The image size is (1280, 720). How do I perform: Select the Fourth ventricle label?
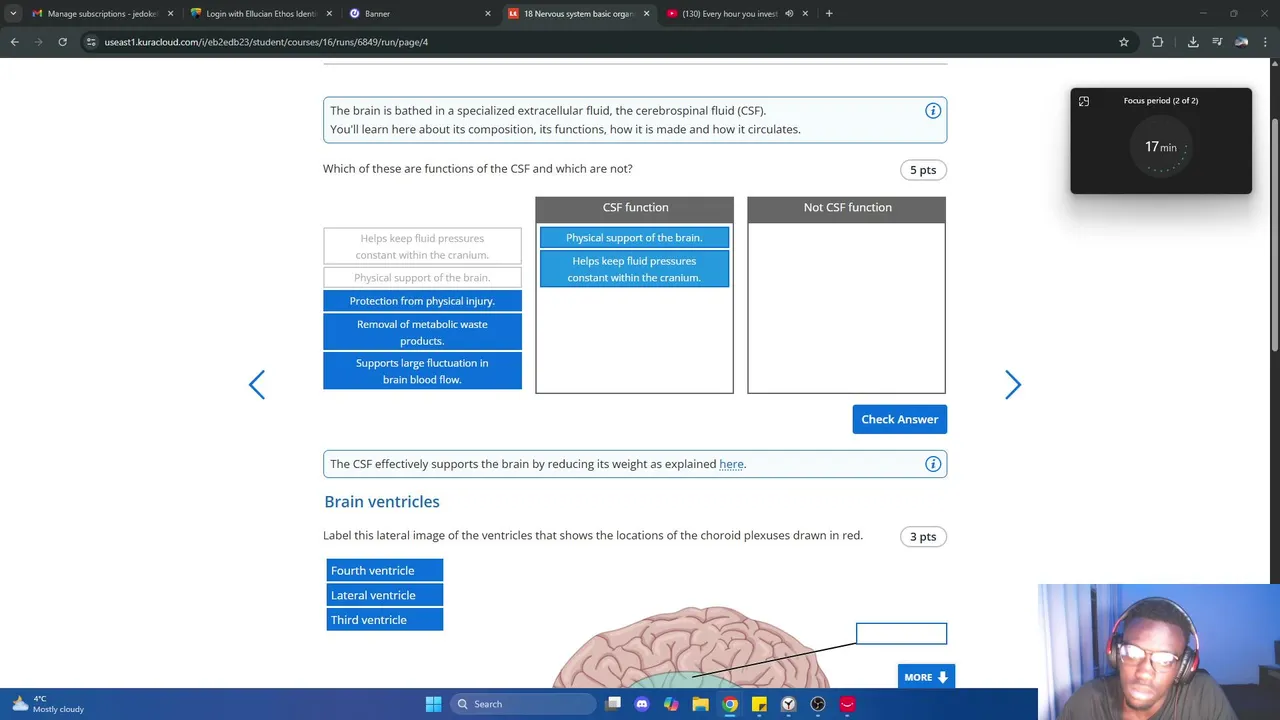[385, 570]
